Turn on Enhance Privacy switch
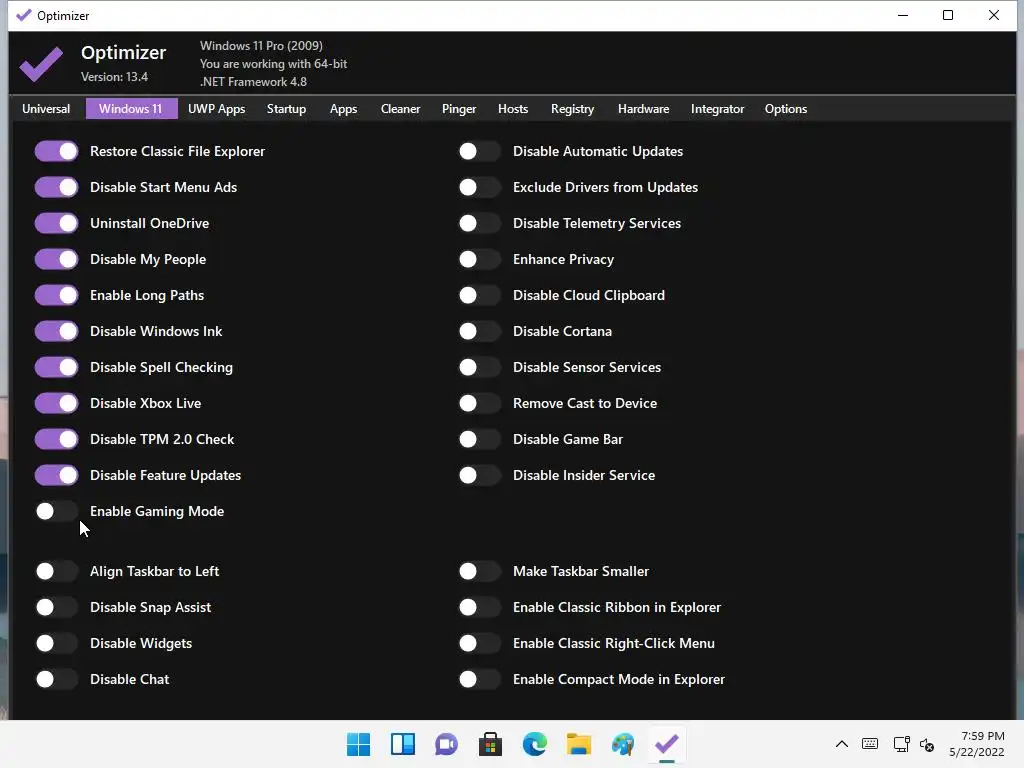 coord(479,259)
